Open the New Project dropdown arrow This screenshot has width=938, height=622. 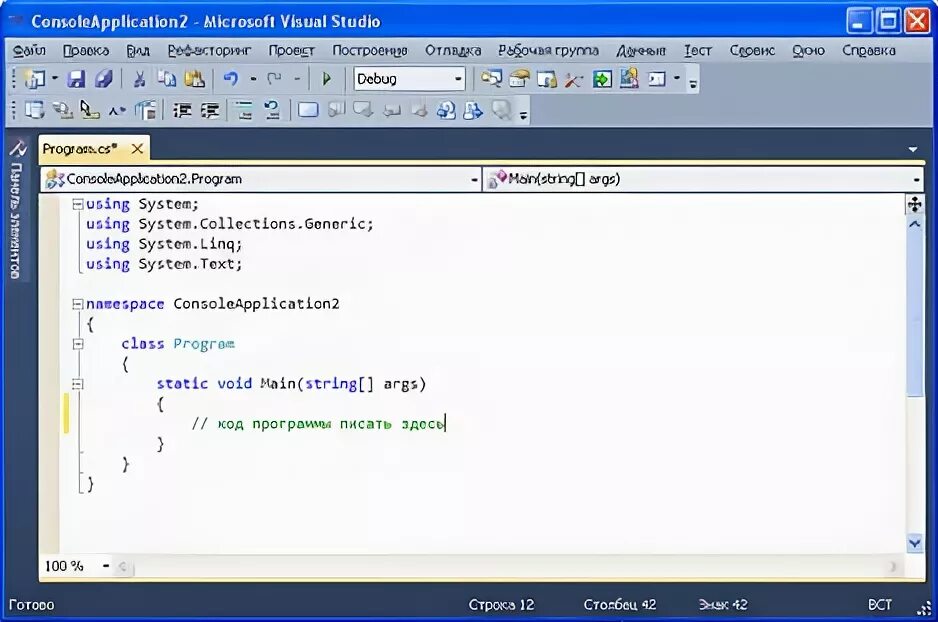54,78
